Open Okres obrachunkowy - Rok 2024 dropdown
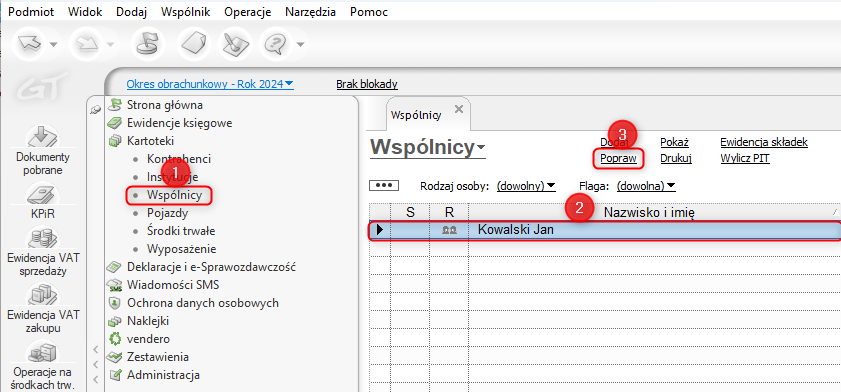The width and height of the screenshot is (841, 392). [210, 84]
